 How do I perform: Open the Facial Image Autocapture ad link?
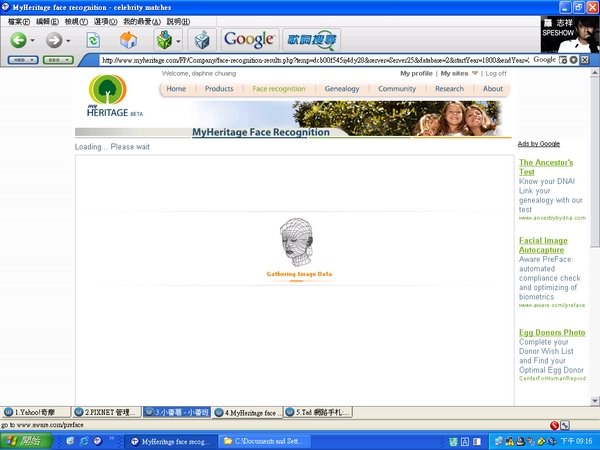(x=543, y=245)
